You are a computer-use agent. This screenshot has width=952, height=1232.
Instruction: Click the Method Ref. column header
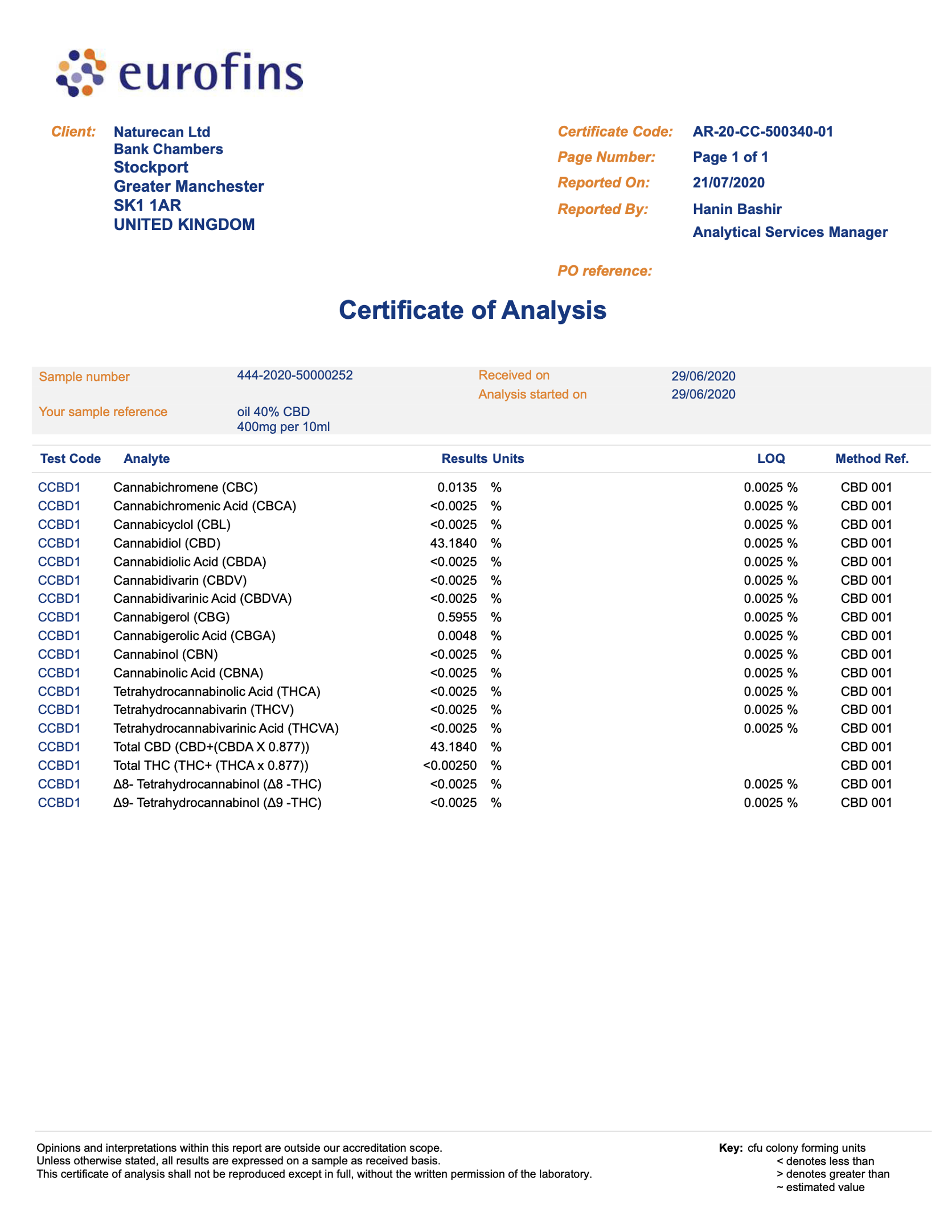(871, 458)
